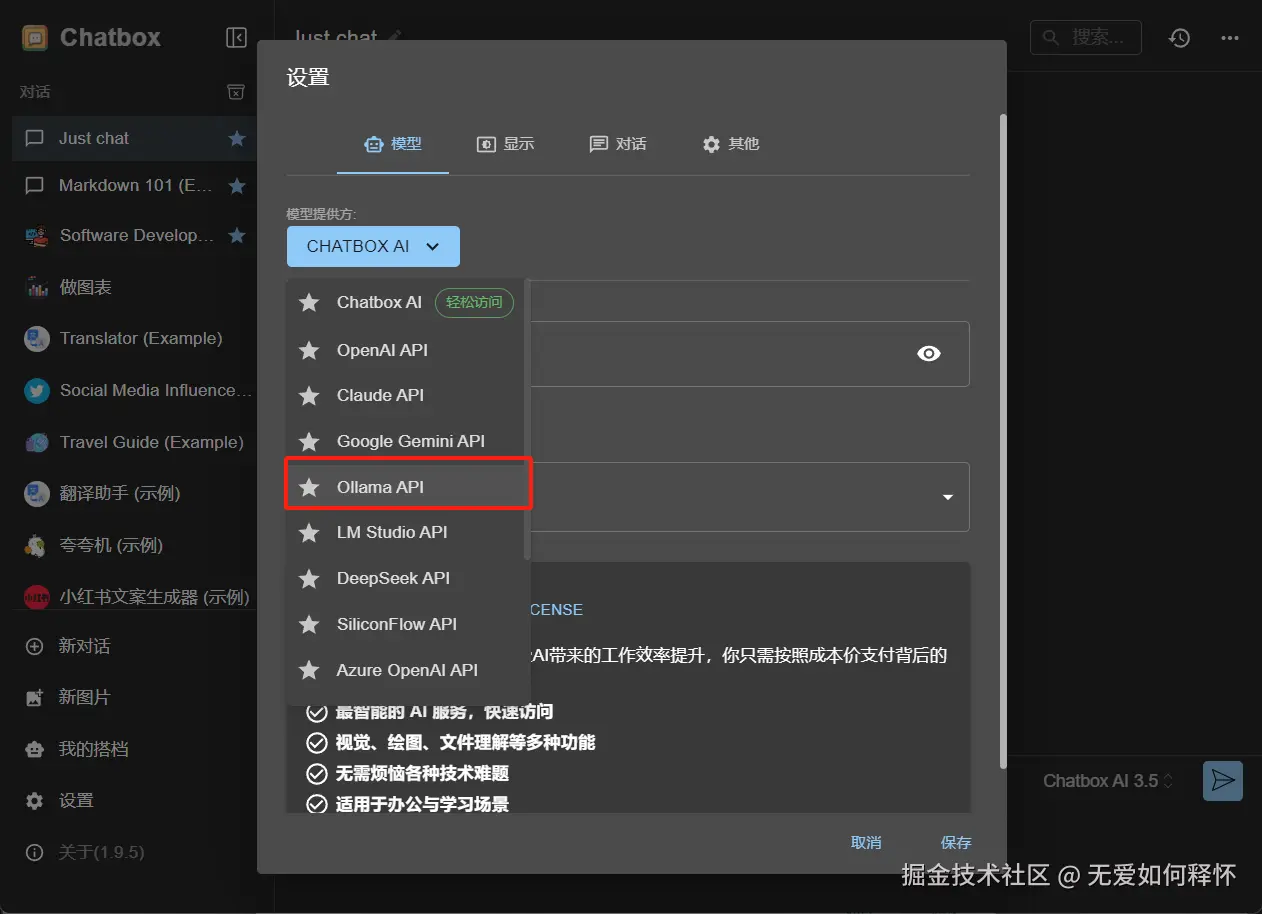Screen dimensions: 1262x914
Task: Click the archive icon beside 对话
Action: [x=236, y=92]
